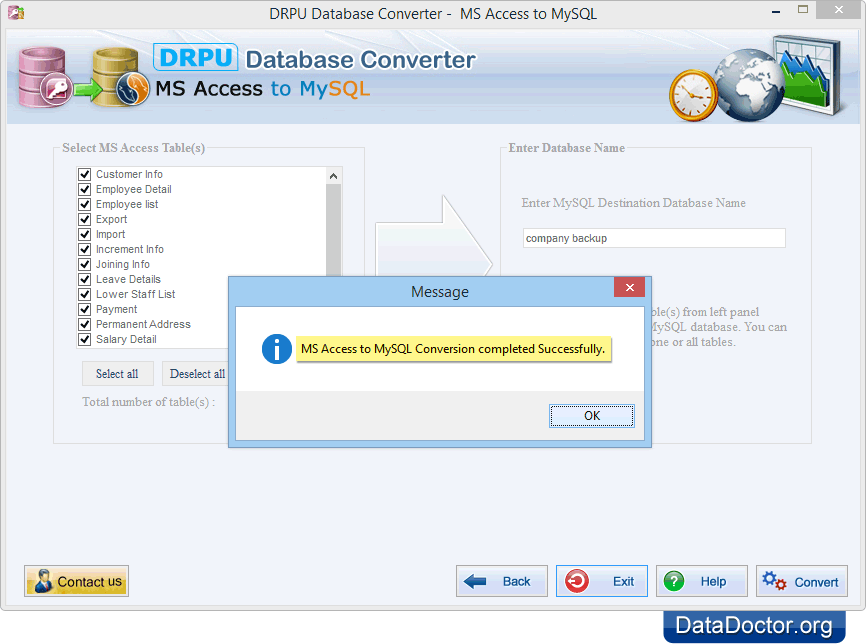The width and height of the screenshot is (866, 644).
Task: Close the Message dialog with X
Action: (629, 287)
